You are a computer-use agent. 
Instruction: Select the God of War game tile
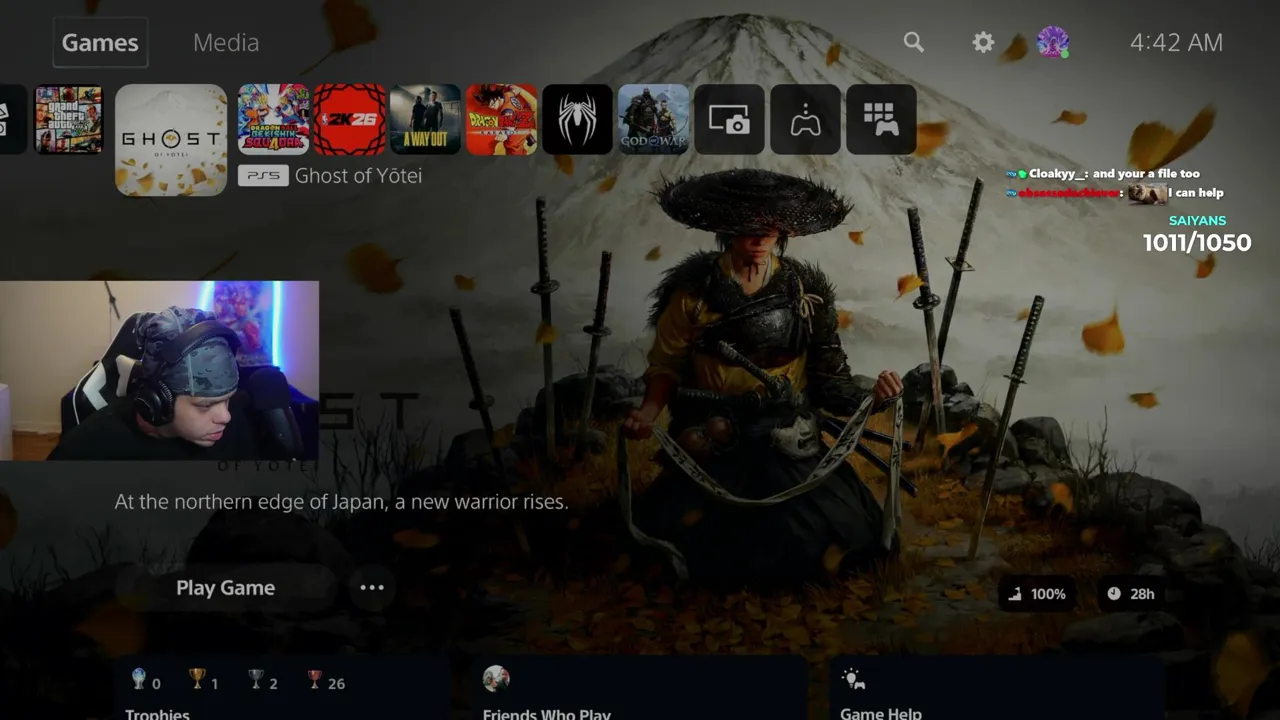click(x=653, y=119)
